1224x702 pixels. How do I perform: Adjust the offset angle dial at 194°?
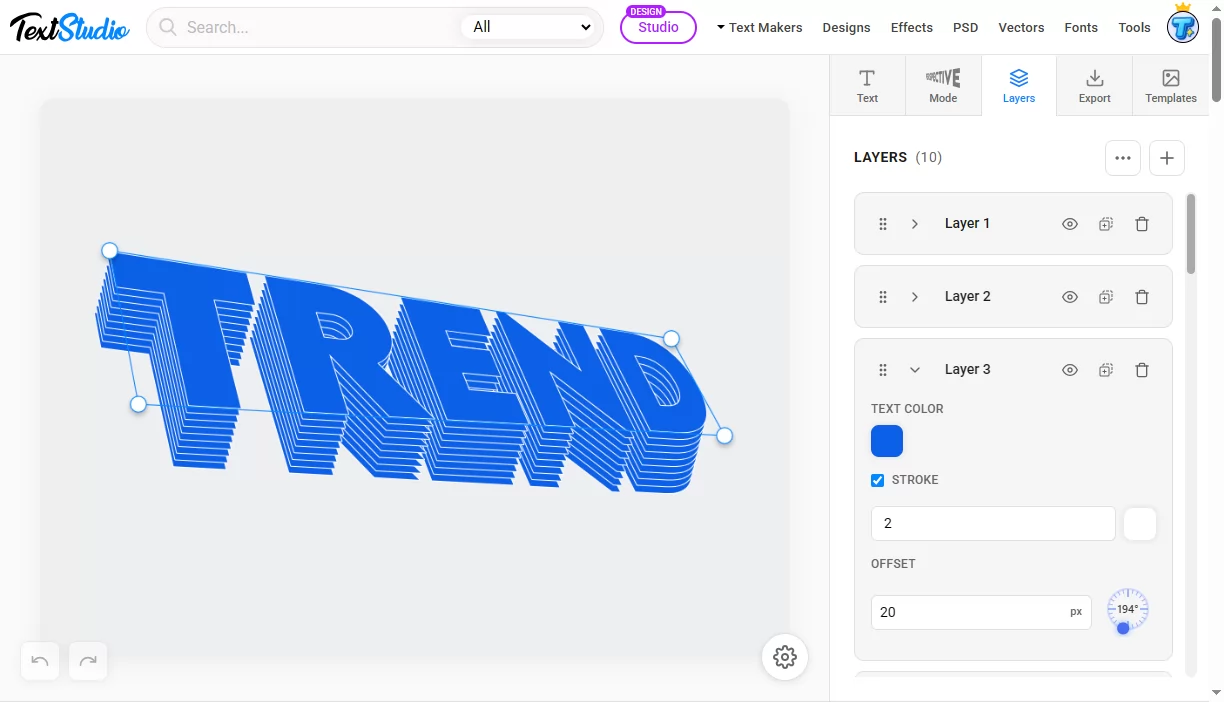click(1128, 610)
